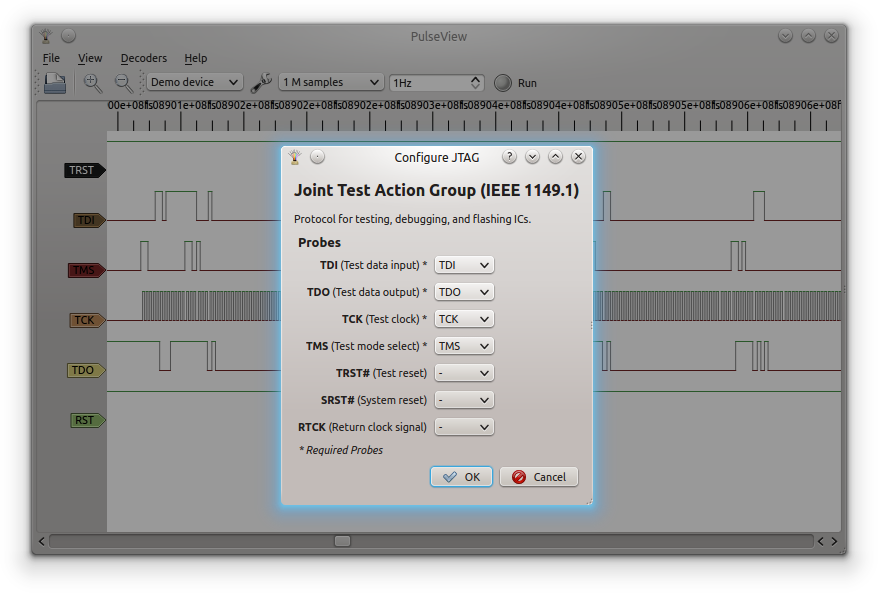
Task: Confirm the JTAG dialog with OK
Action: tap(461, 477)
